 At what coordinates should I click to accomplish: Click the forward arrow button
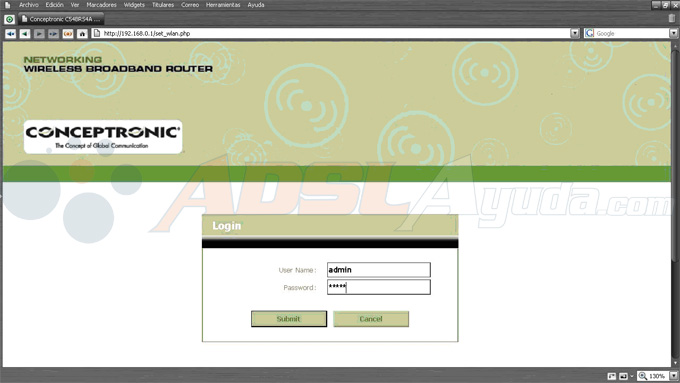[x=39, y=33]
